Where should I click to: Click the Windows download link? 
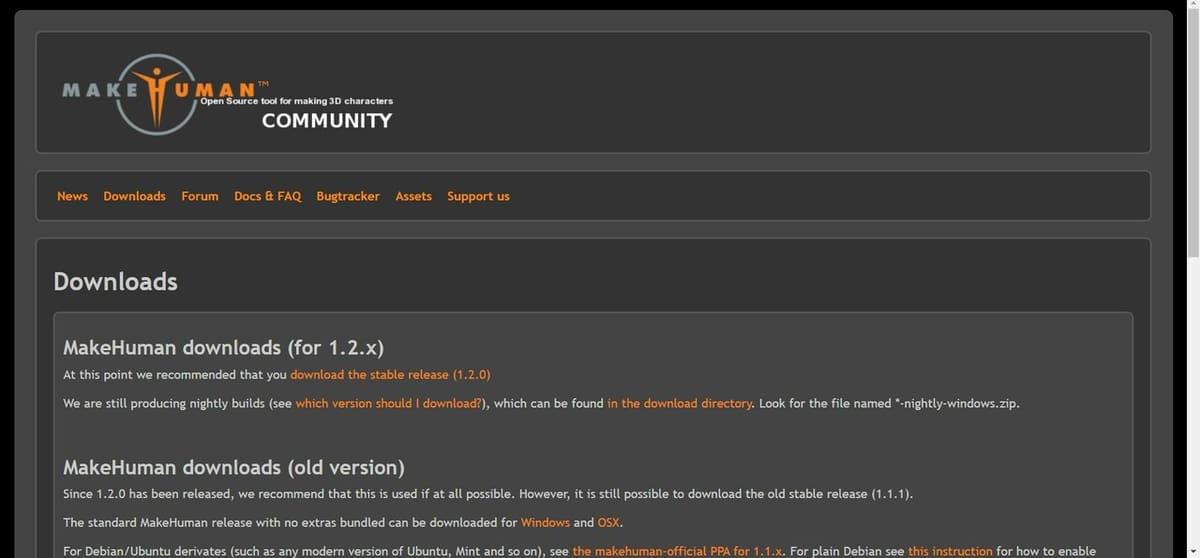tap(545, 523)
